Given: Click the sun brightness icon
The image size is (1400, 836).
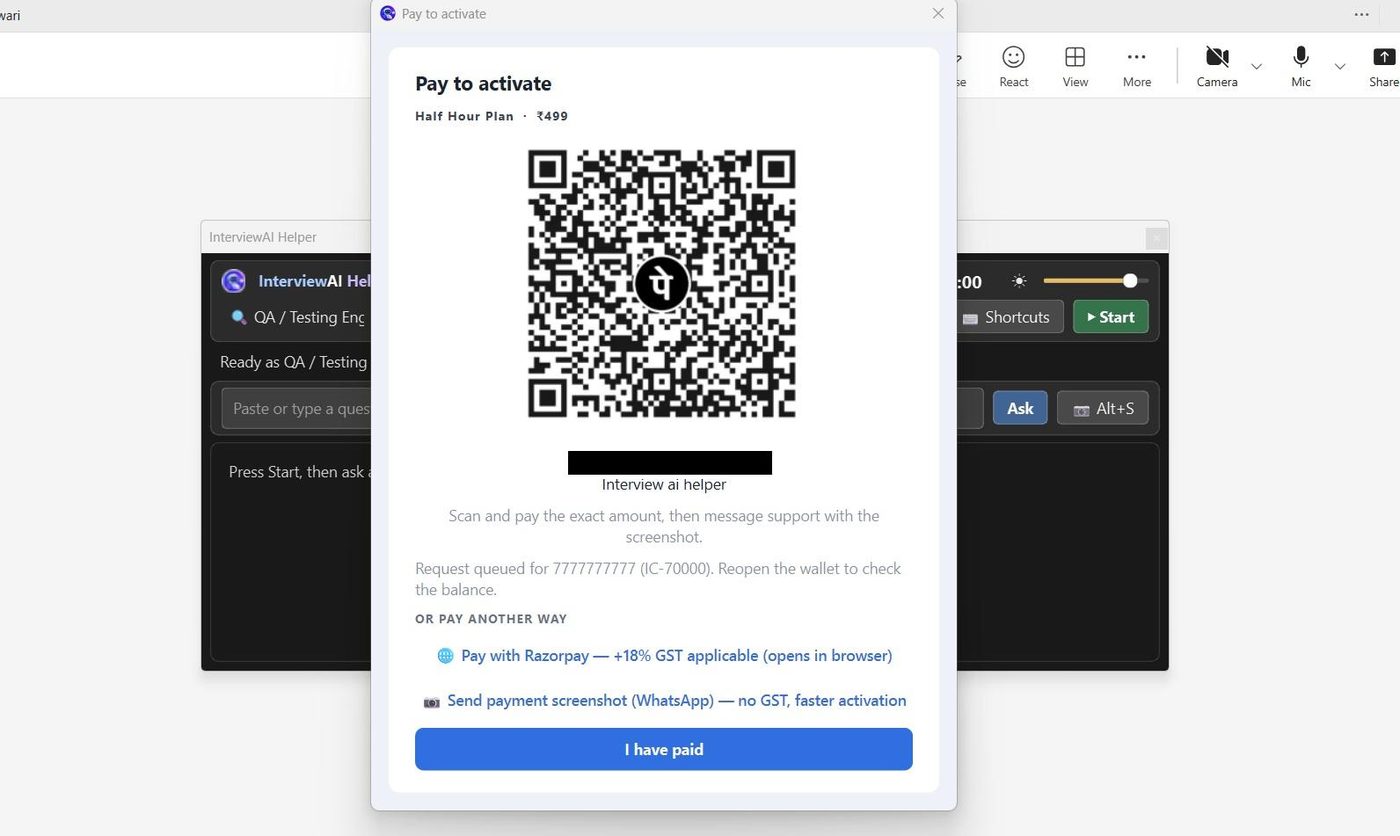Looking at the screenshot, I should pos(1019,282).
